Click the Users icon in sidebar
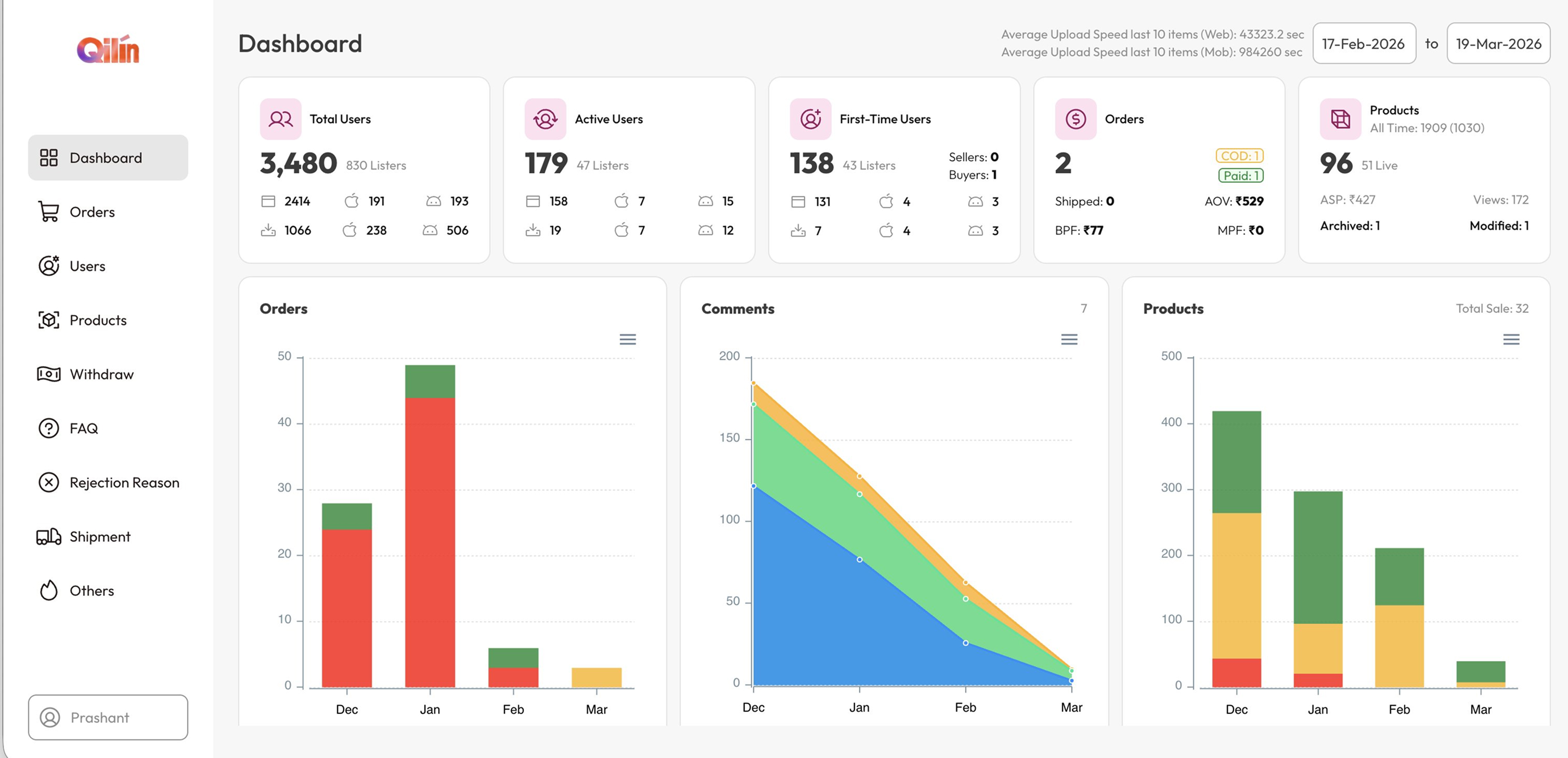Viewport: 1568px width, 758px height. (49, 265)
